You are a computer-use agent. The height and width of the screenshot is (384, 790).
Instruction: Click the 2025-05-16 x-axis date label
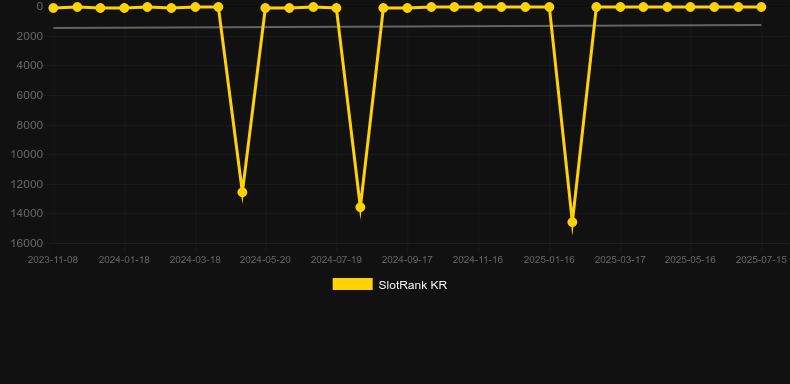(x=690, y=260)
